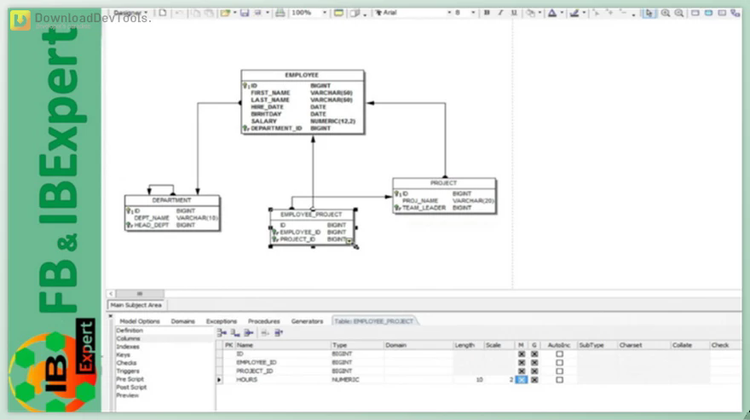Click the Length value 10 cell
Image resolution: width=750 pixels, height=420 pixels.
468,380
